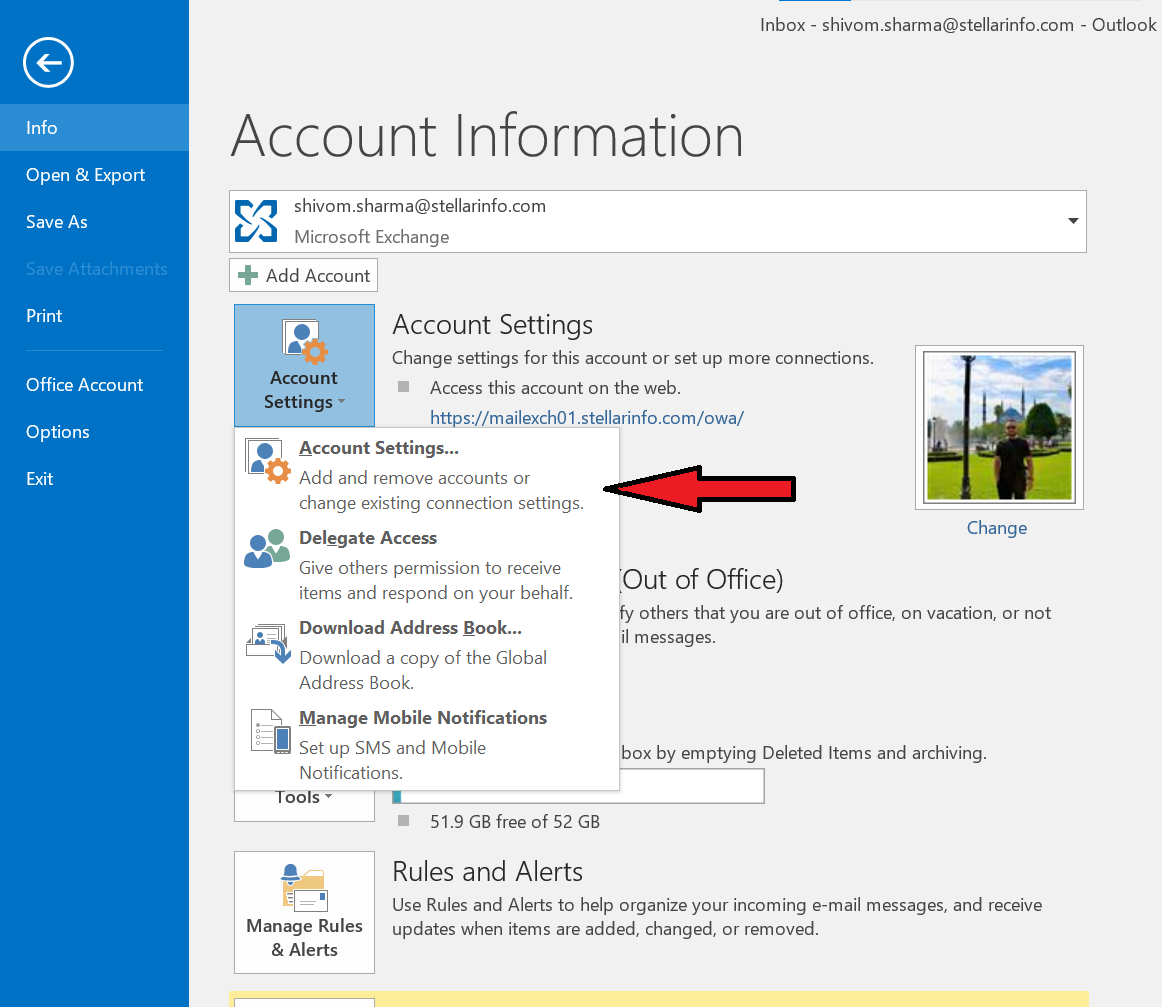Switch to the Open & Export tab
Viewport: 1162px width, 1007px height.
pyautogui.click(x=85, y=174)
